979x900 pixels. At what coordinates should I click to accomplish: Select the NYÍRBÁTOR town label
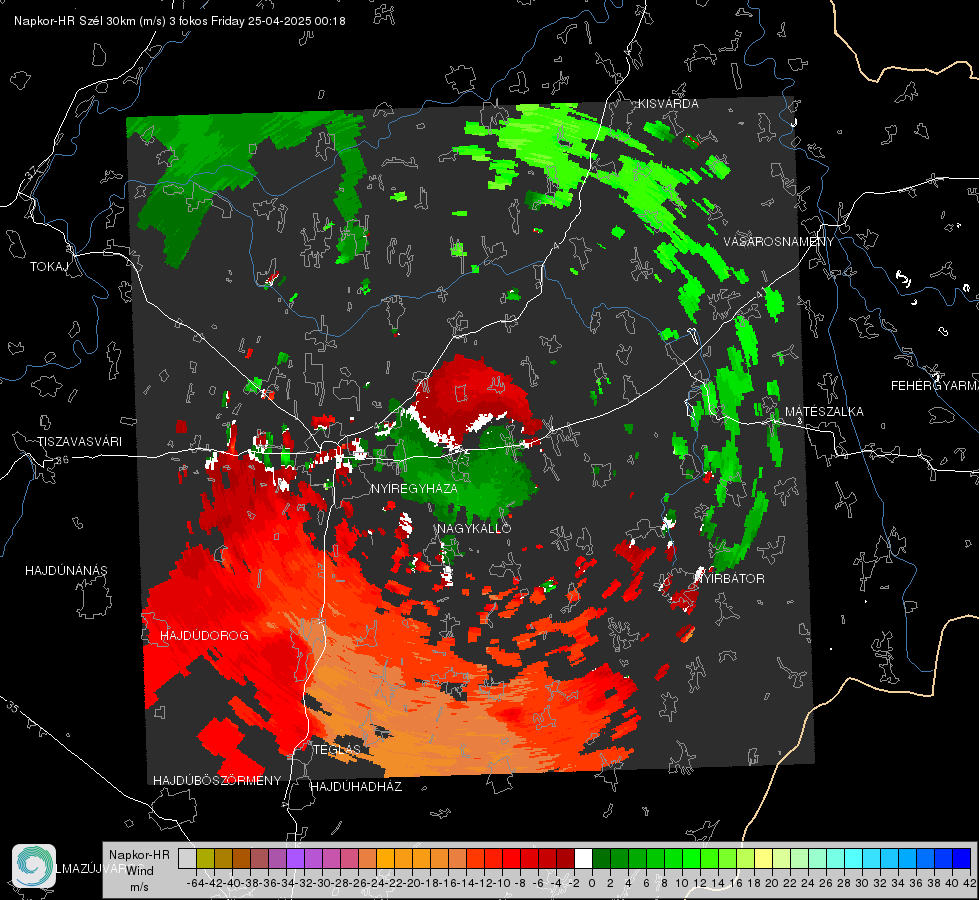[731, 578]
